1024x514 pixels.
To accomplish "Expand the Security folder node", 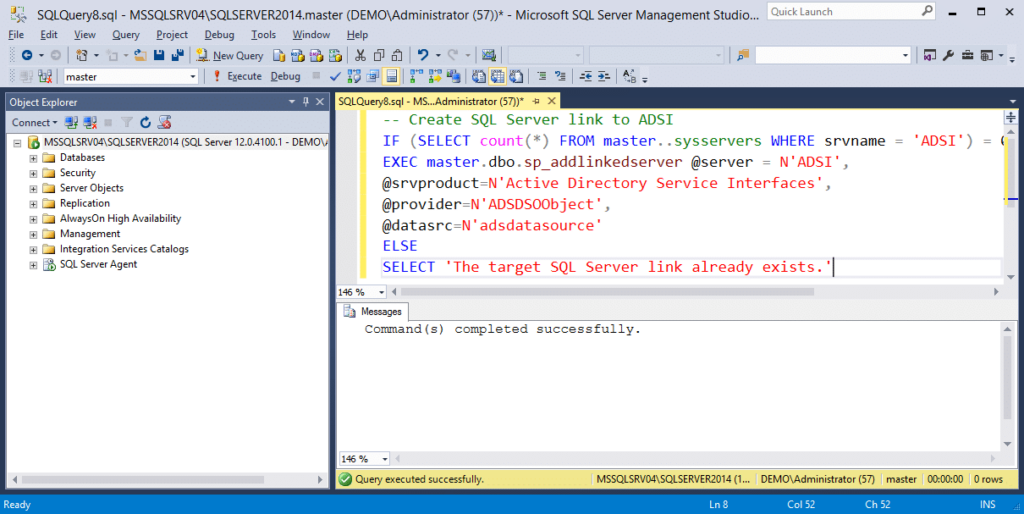I will click(x=33, y=173).
